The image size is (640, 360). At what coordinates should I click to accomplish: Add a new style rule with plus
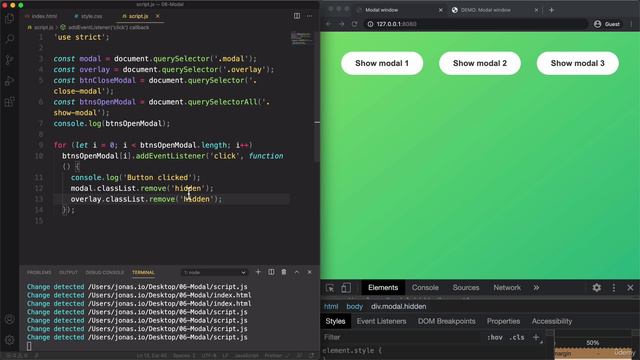click(x=536, y=337)
